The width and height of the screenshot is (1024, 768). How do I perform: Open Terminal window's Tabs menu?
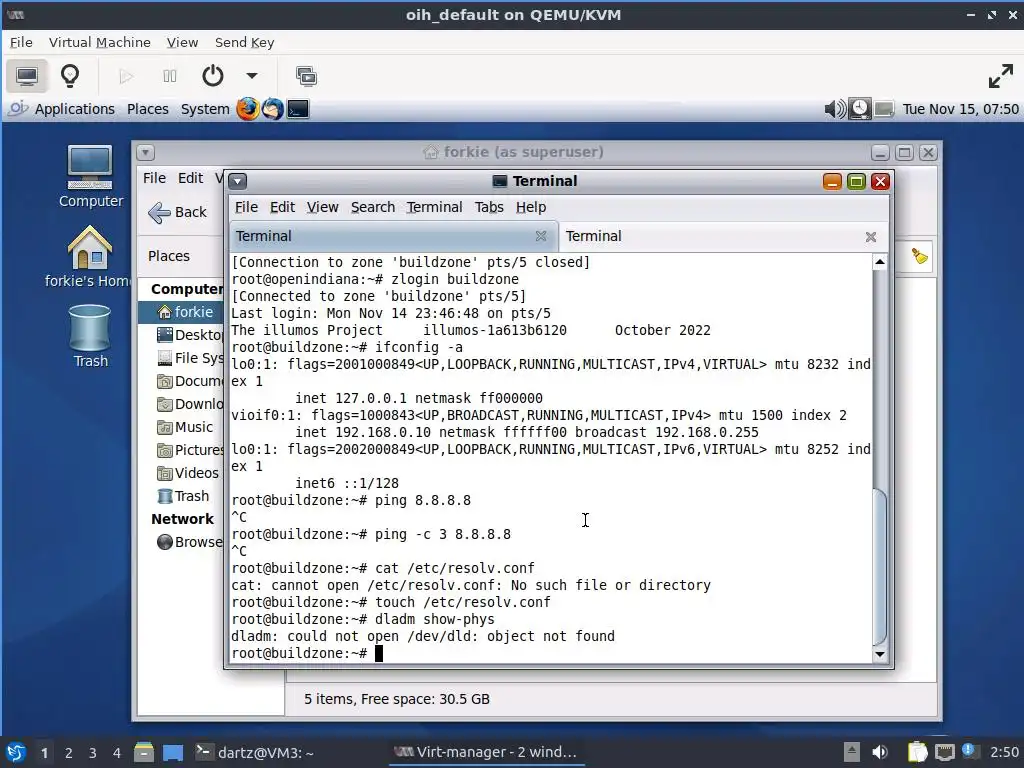tap(489, 207)
